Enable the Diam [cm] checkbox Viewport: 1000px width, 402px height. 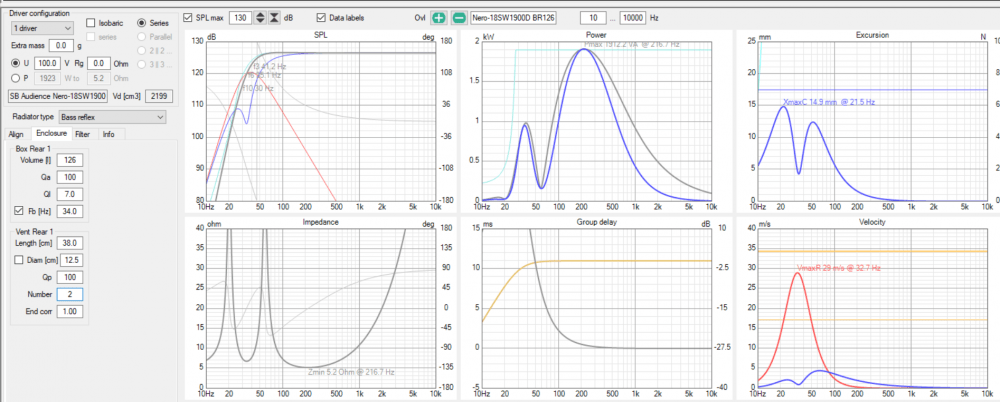click(18, 260)
